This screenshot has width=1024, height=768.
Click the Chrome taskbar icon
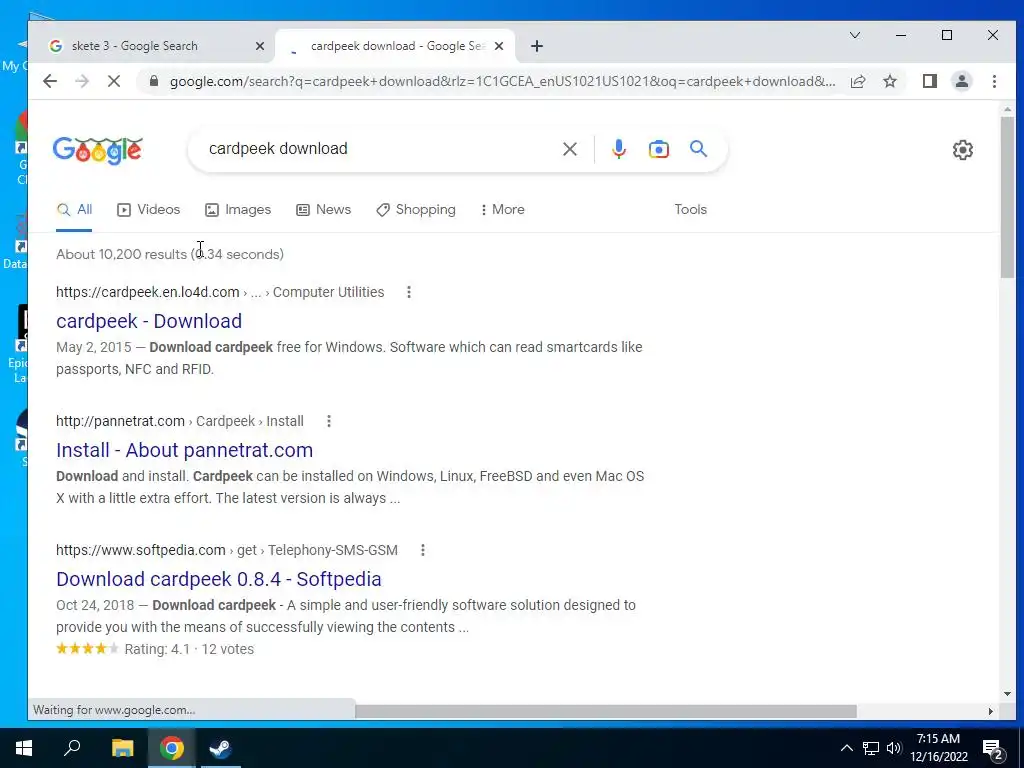[x=171, y=748]
